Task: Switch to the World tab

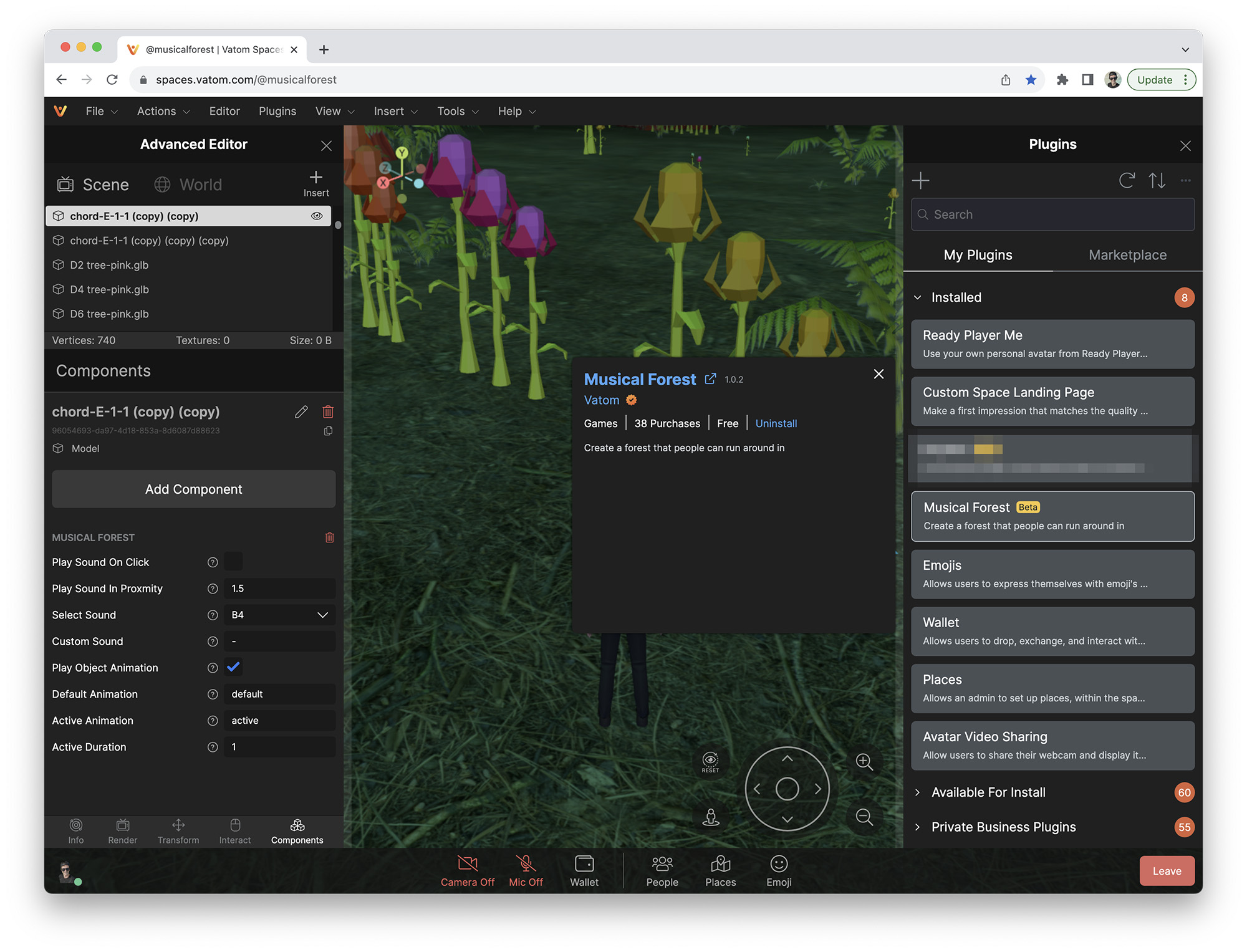Action: tap(188, 185)
